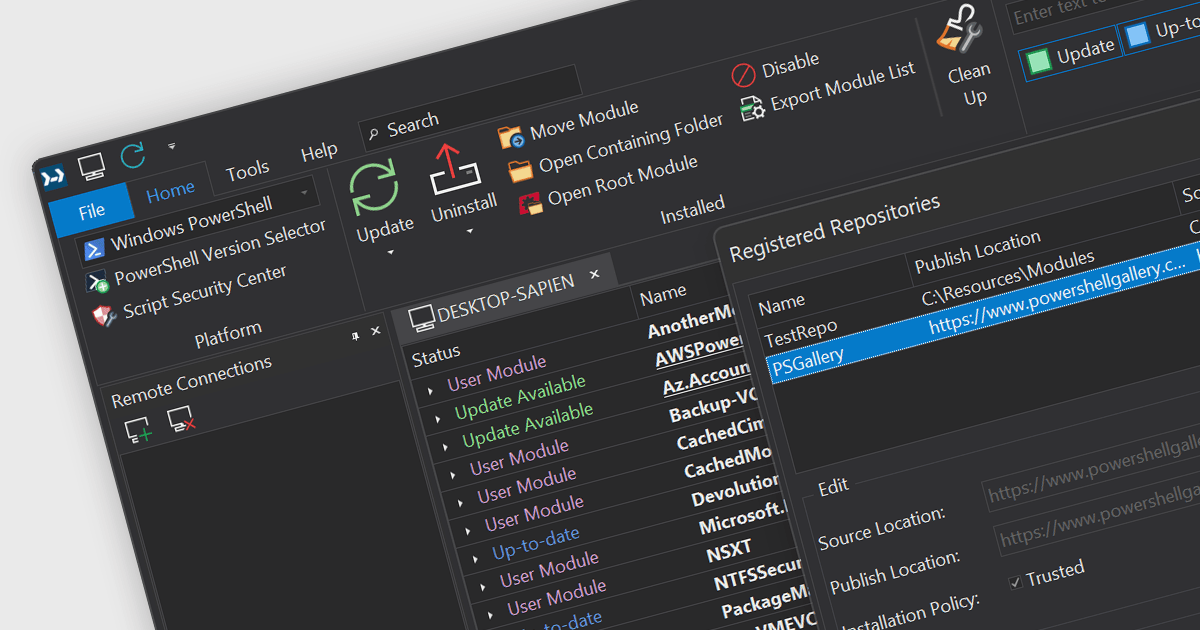This screenshot has width=1200, height=630.
Task: Click the Open Root Module icon
Action: coord(530,203)
